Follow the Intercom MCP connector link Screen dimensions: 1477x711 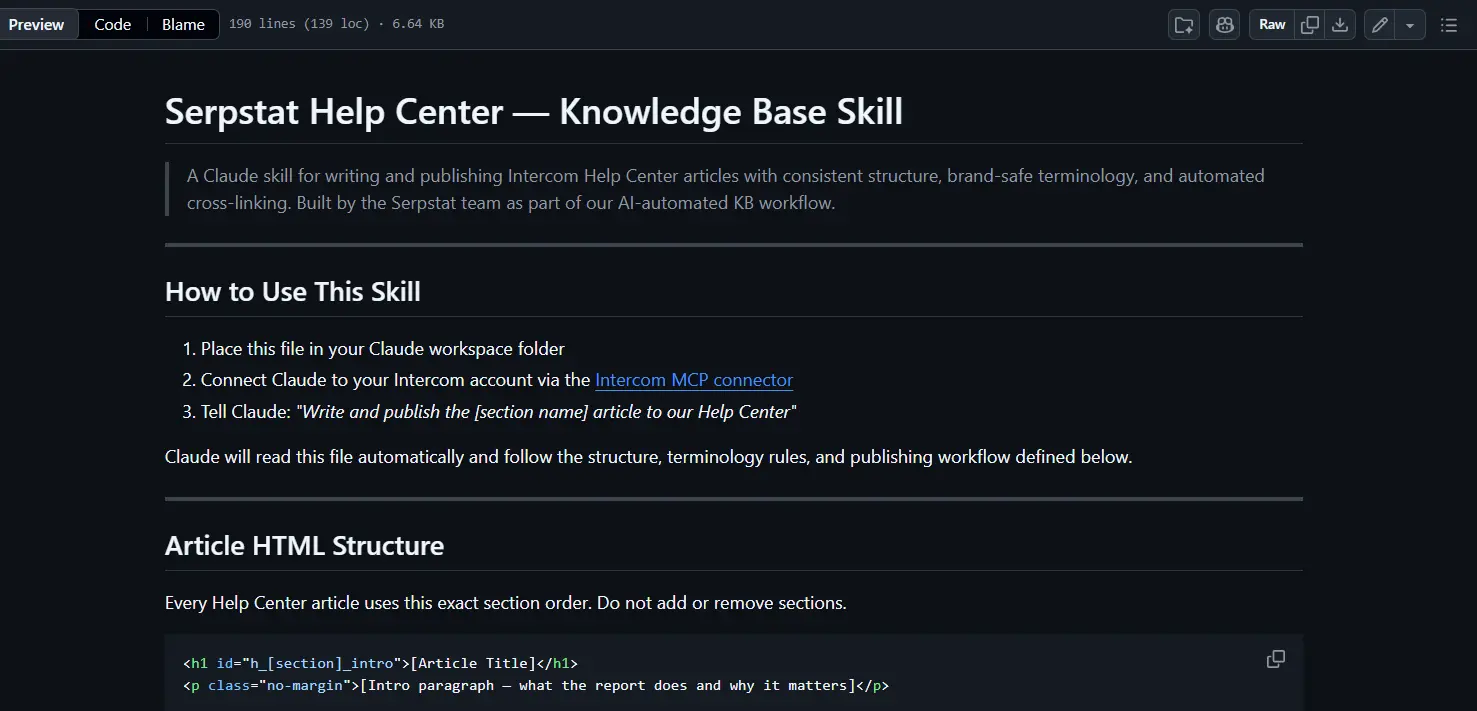pyautogui.click(x=694, y=380)
